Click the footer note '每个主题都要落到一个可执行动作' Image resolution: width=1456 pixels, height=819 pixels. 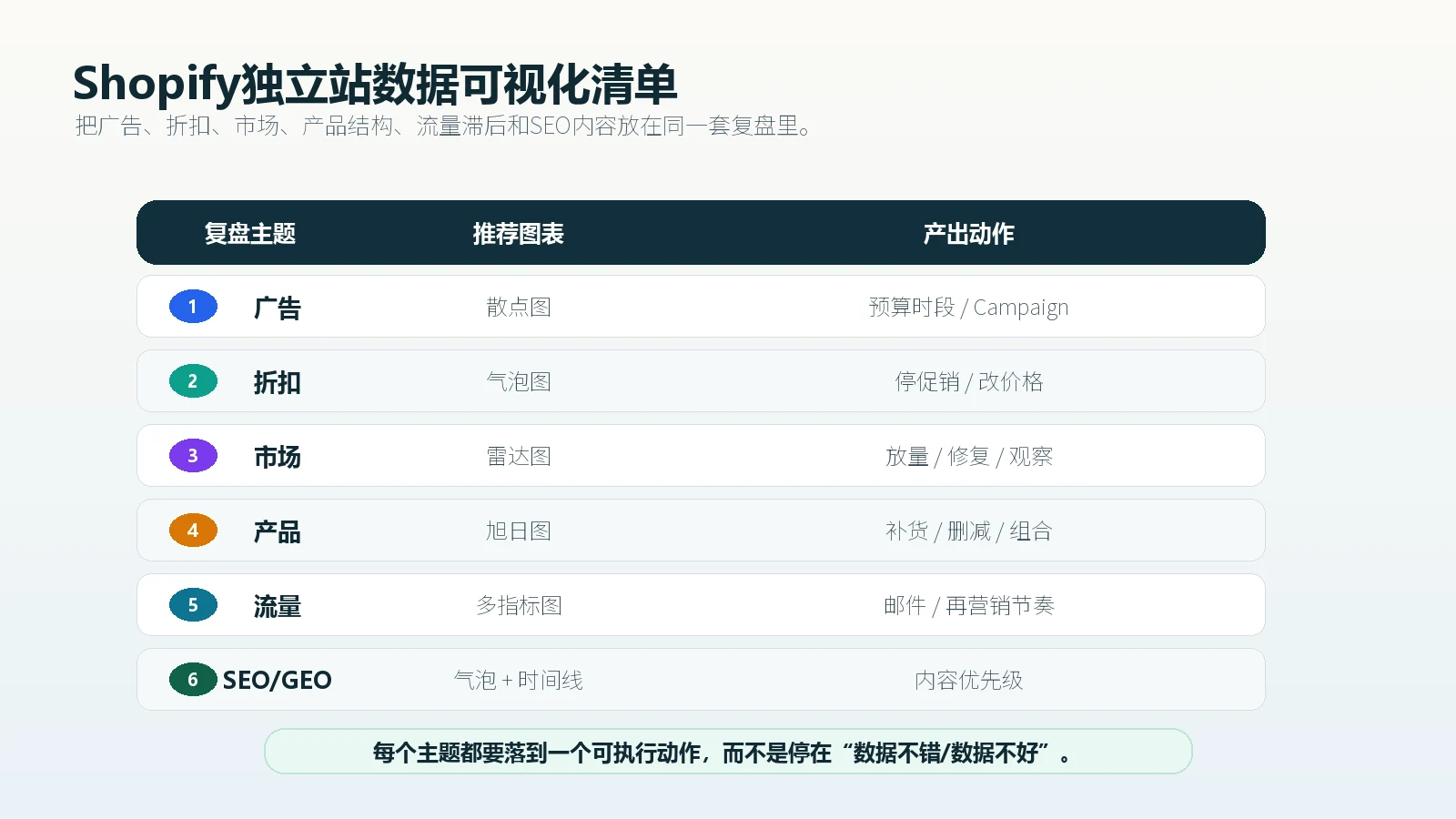tap(728, 752)
